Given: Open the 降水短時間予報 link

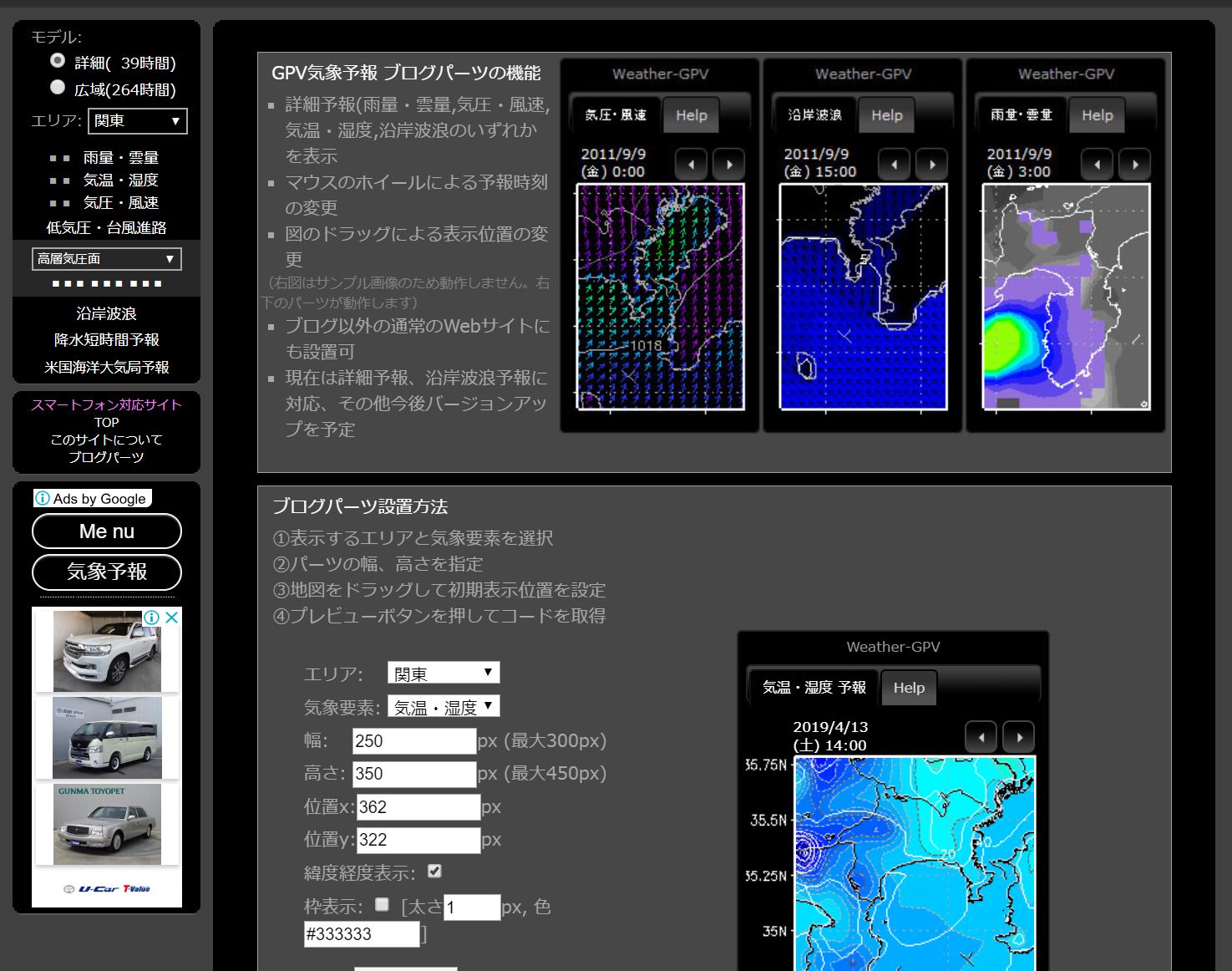Looking at the screenshot, I should pos(107,339).
